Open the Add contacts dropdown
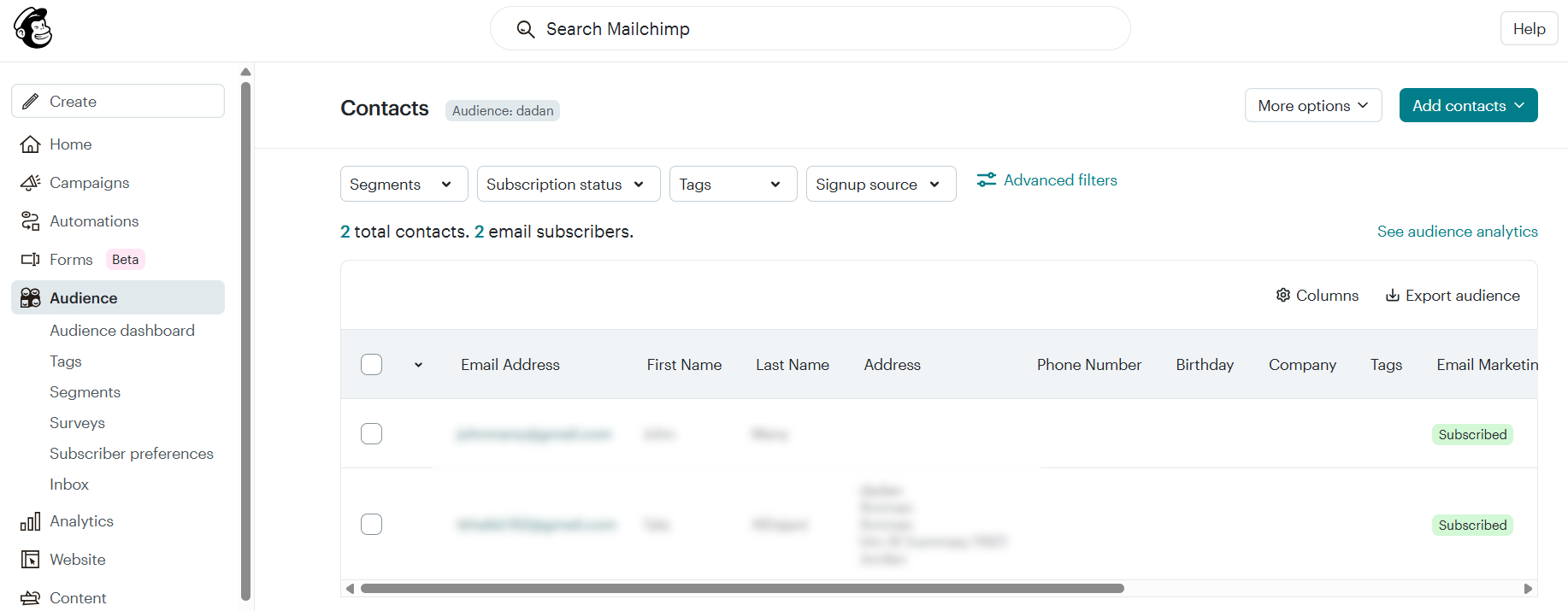The width and height of the screenshot is (1568, 611). pyautogui.click(x=1469, y=105)
